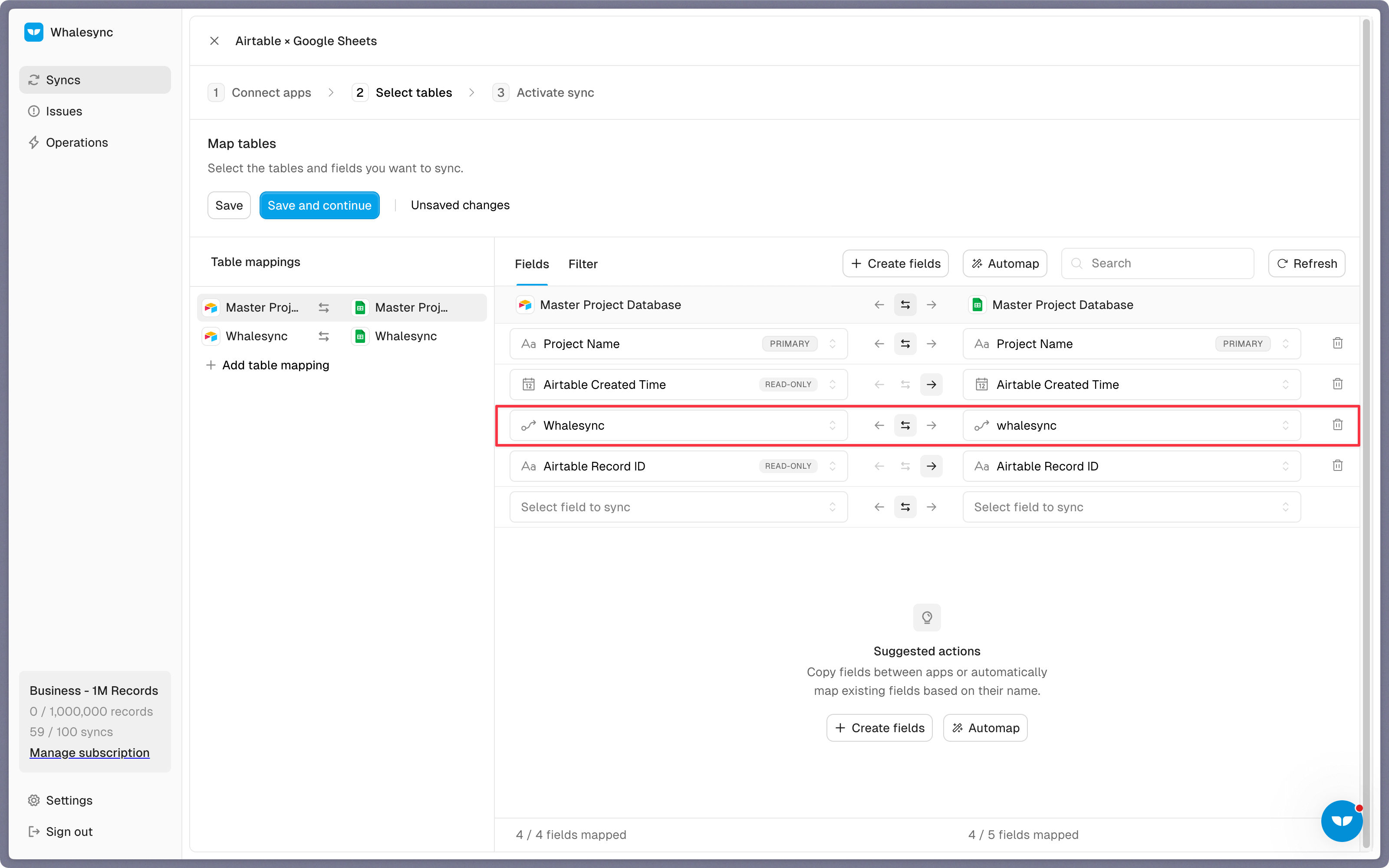1389x868 pixels.
Task: Click the Save button
Action: pos(229,206)
